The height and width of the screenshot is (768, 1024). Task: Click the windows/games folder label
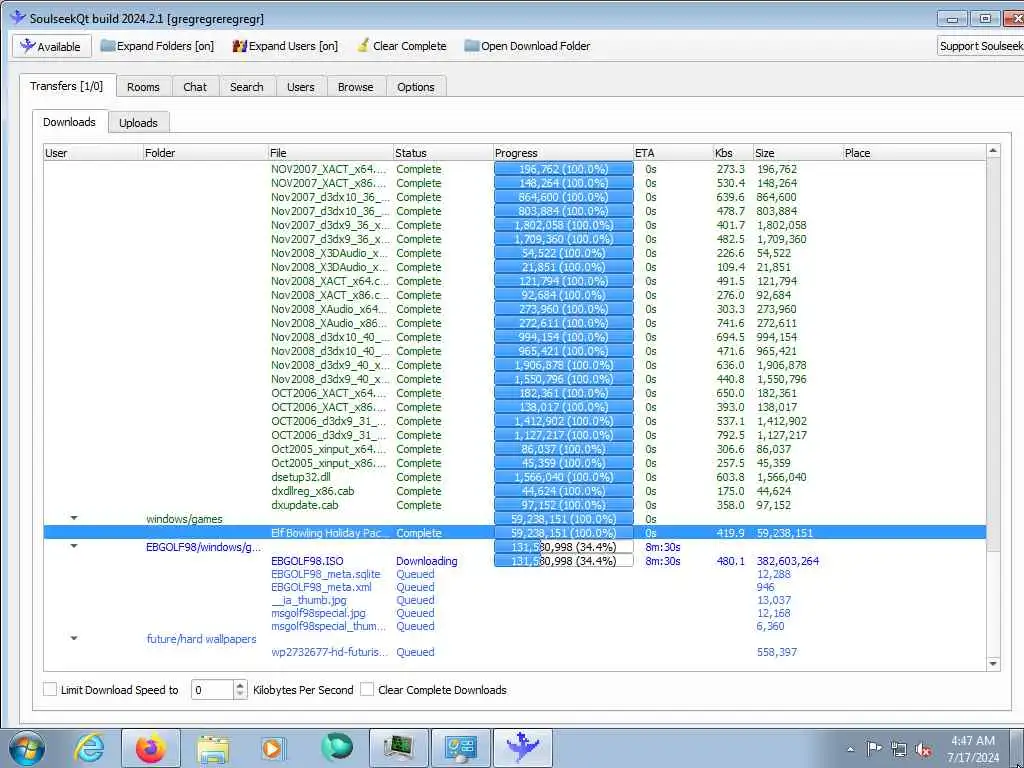184,519
